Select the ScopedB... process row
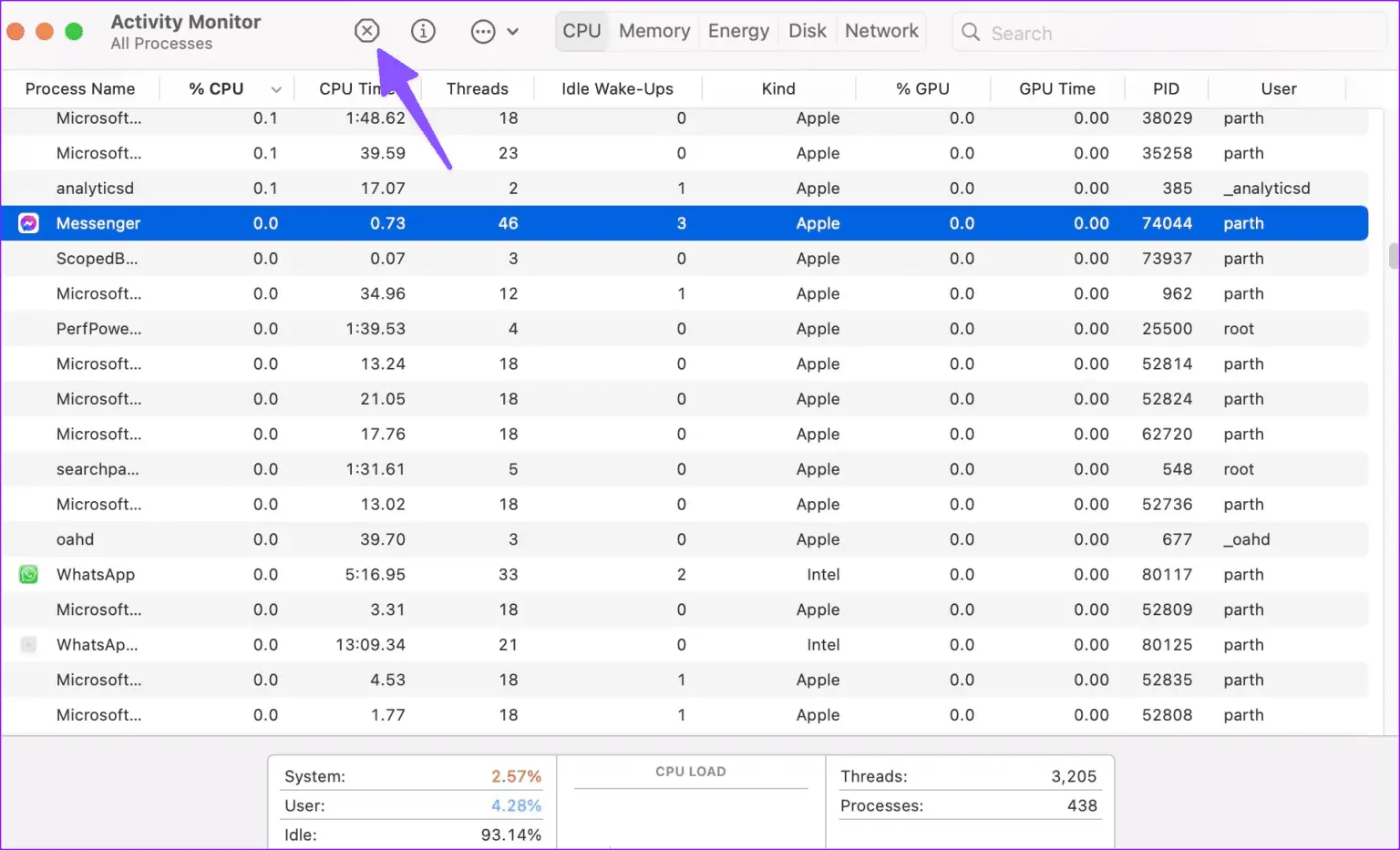The height and width of the screenshot is (850, 1400). 685,259
